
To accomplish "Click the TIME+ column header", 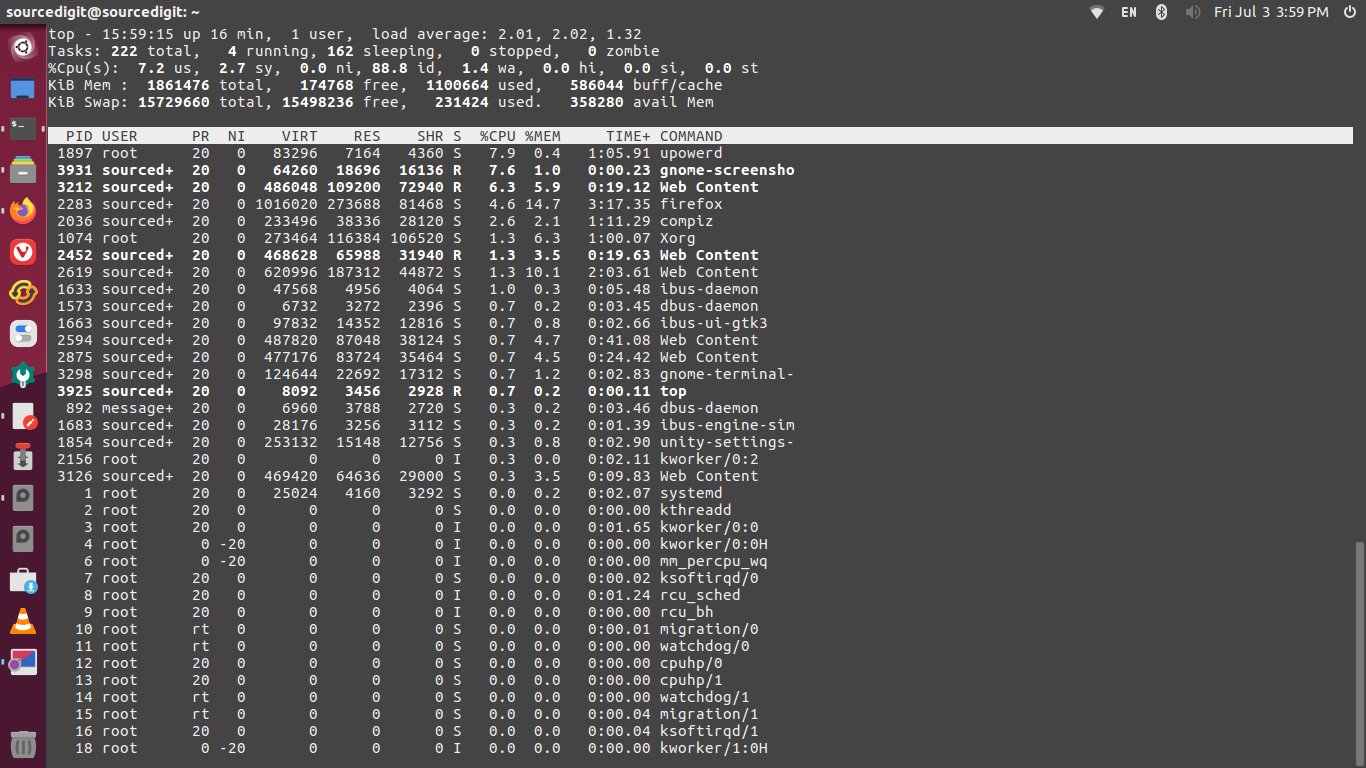I will tap(628, 136).
